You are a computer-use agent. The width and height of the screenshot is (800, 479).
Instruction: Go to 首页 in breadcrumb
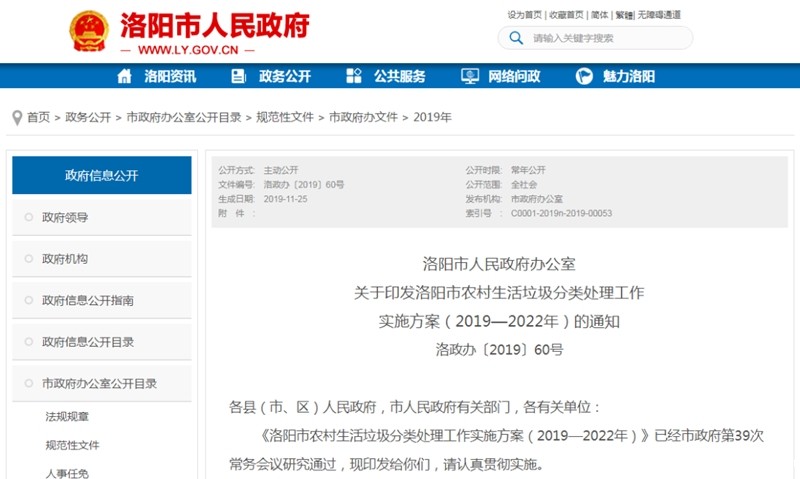click(x=38, y=117)
